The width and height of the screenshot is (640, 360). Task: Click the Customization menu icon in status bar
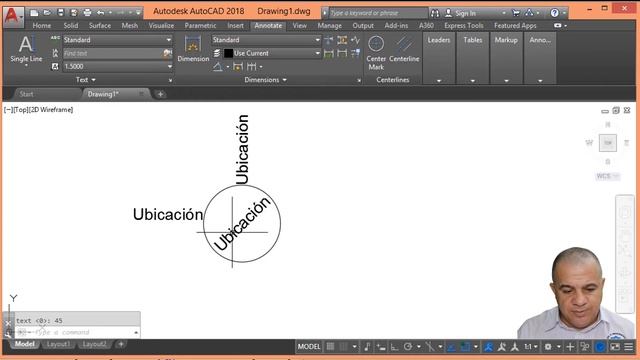click(629, 347)
